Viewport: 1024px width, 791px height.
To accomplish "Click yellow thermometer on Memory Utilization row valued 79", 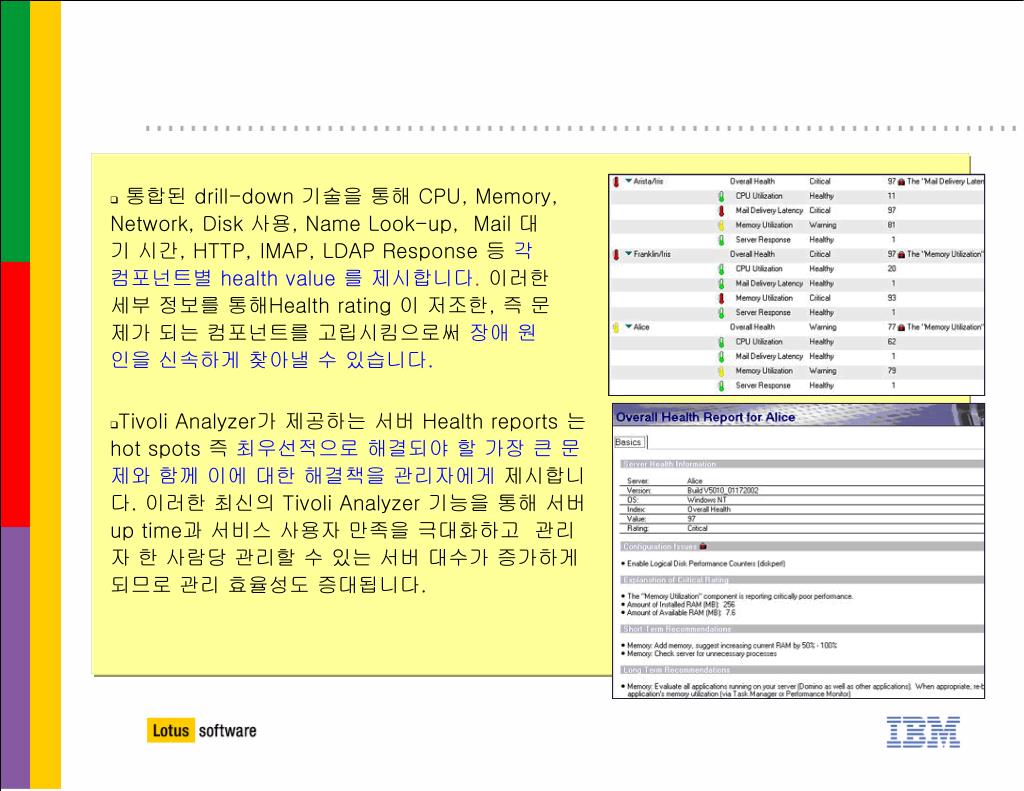I will point(722,371).
